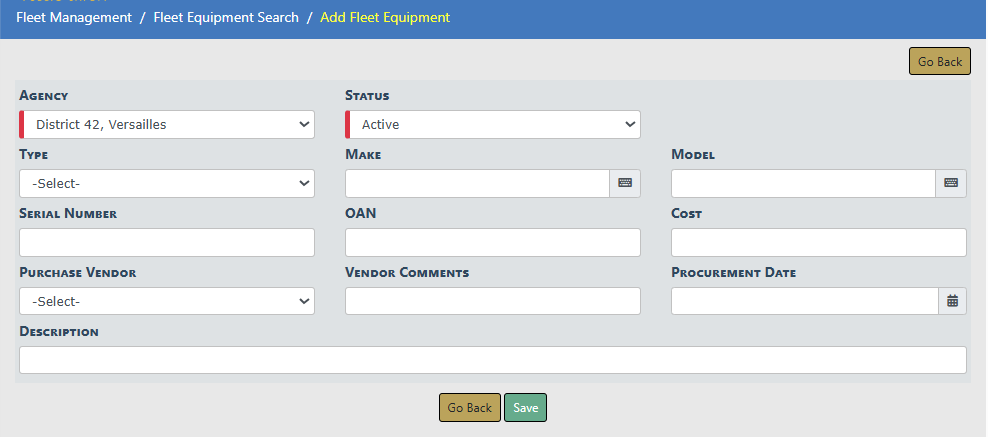Focus the Description text box
The width and height of the screenshot is (988, 437).
pos(493,360)
